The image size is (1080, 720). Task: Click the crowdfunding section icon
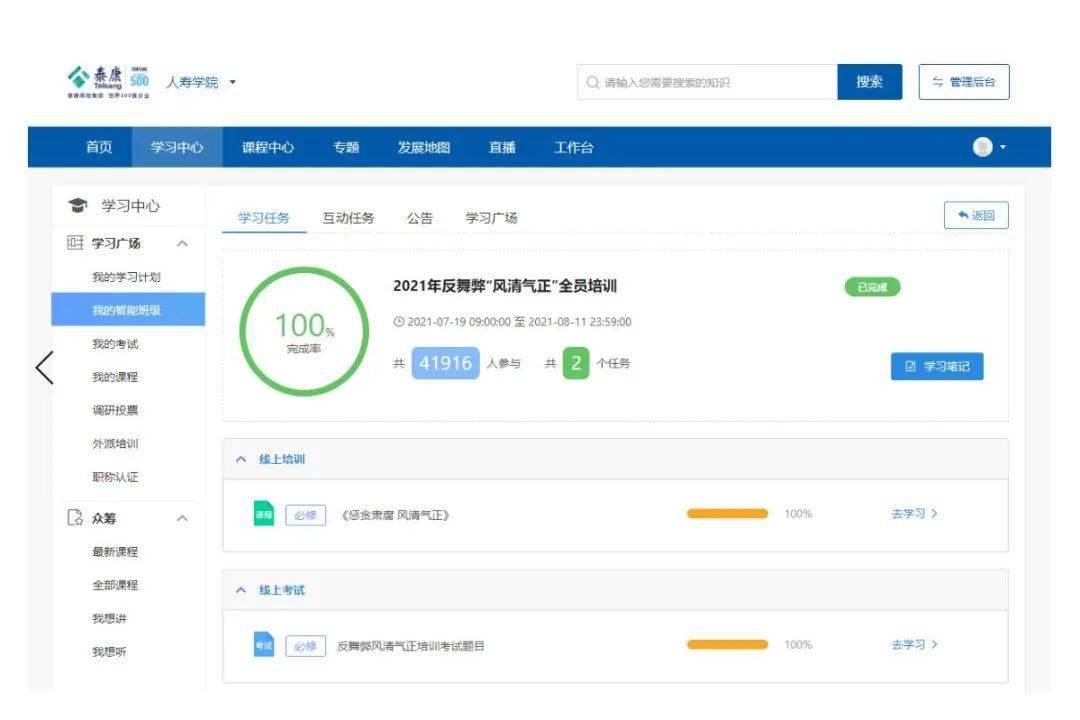point(74,518)
